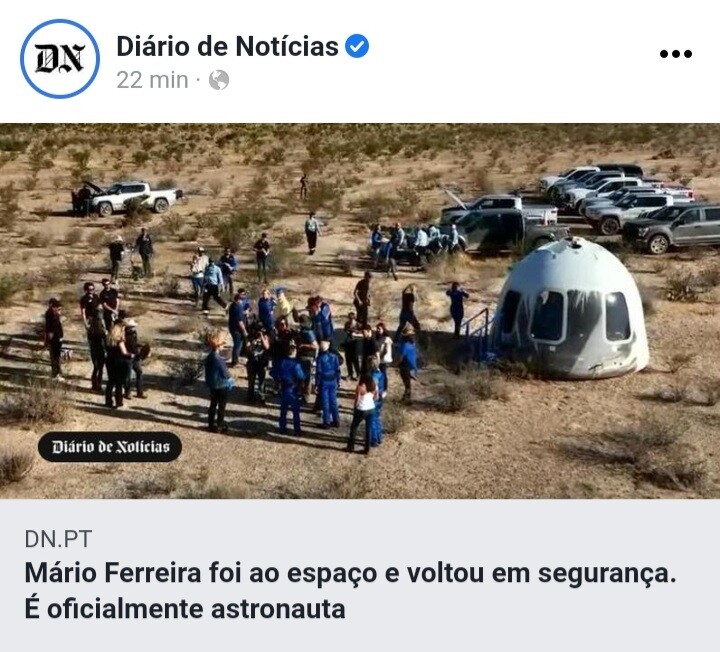Click the blue stairs beside the capsule
This screenshot has height=652, width=720.
[479, 335]
